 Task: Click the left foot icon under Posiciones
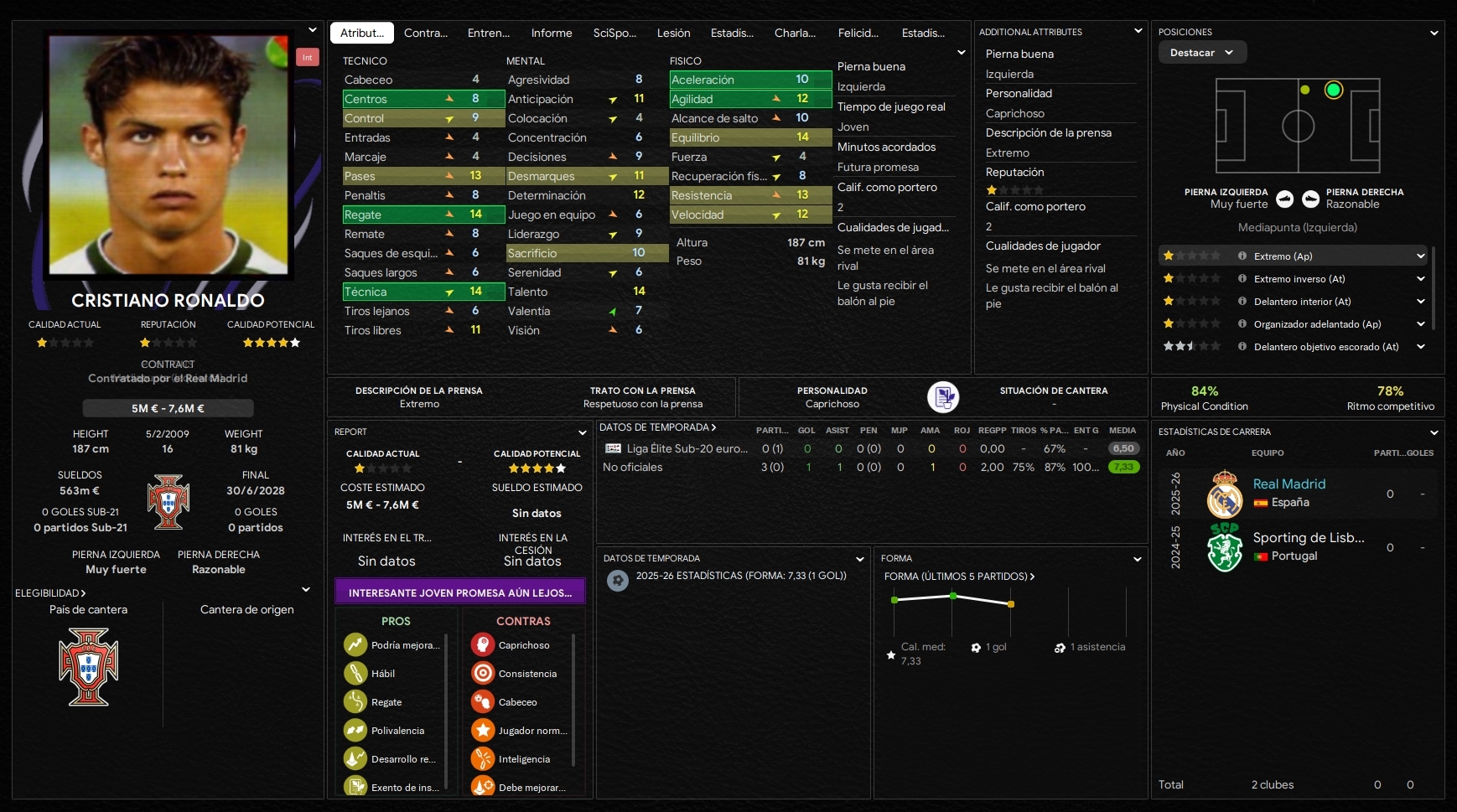tap(1284, 199)
